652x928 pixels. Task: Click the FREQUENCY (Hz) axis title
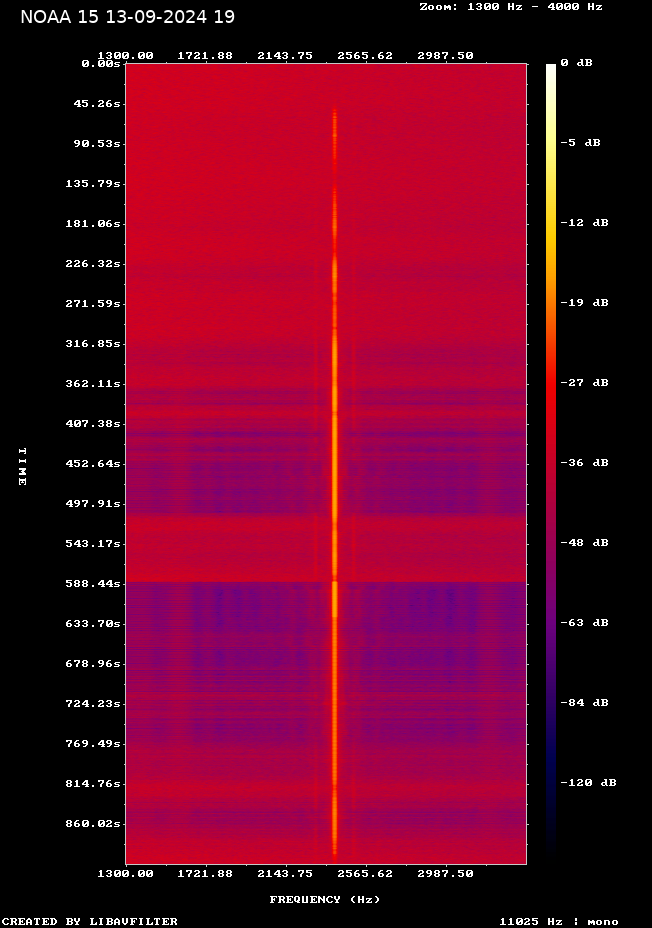(325, 900)
